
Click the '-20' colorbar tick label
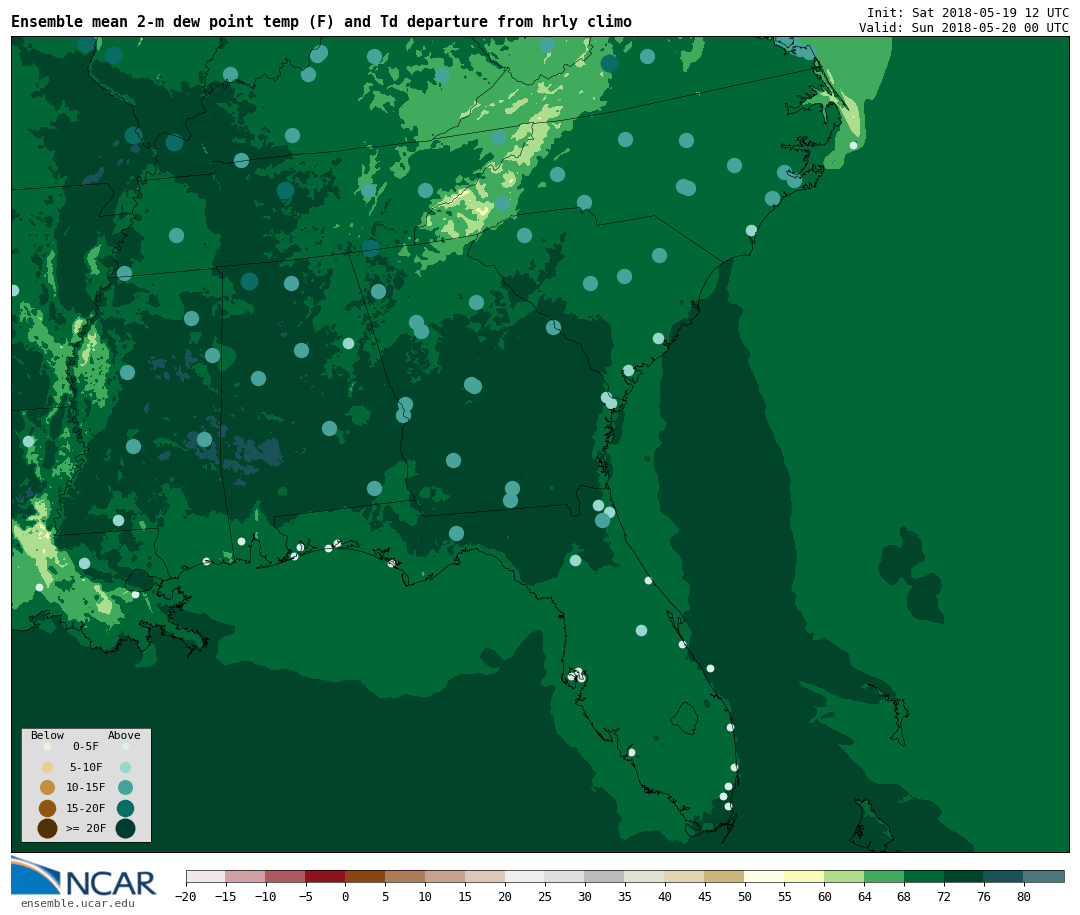coord(186,896)
